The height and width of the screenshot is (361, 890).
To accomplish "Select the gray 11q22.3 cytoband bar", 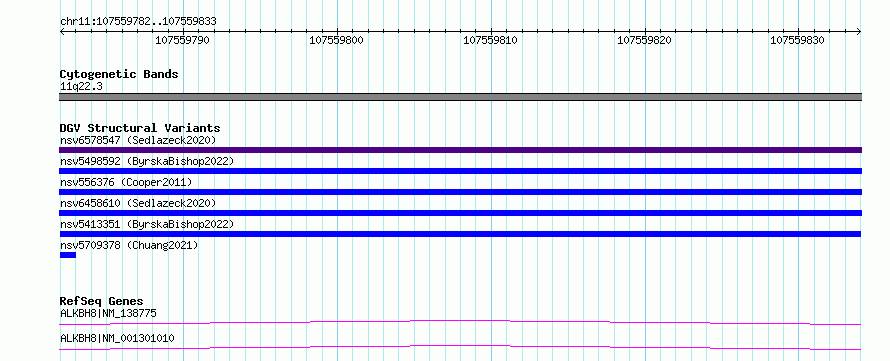I will click(460, 96).
